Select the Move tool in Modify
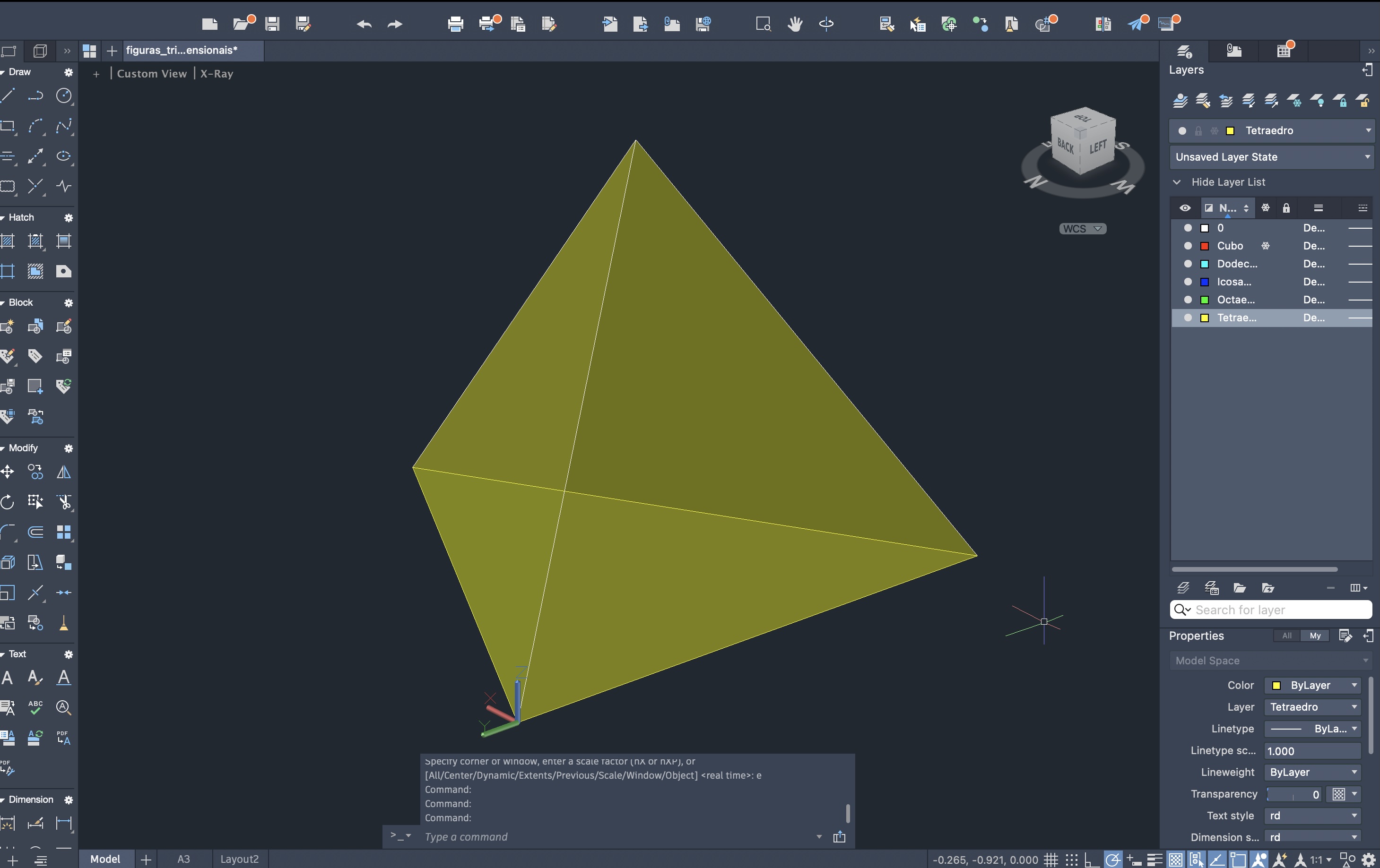This screenshot has height=868, width=1380. point(8,472)
